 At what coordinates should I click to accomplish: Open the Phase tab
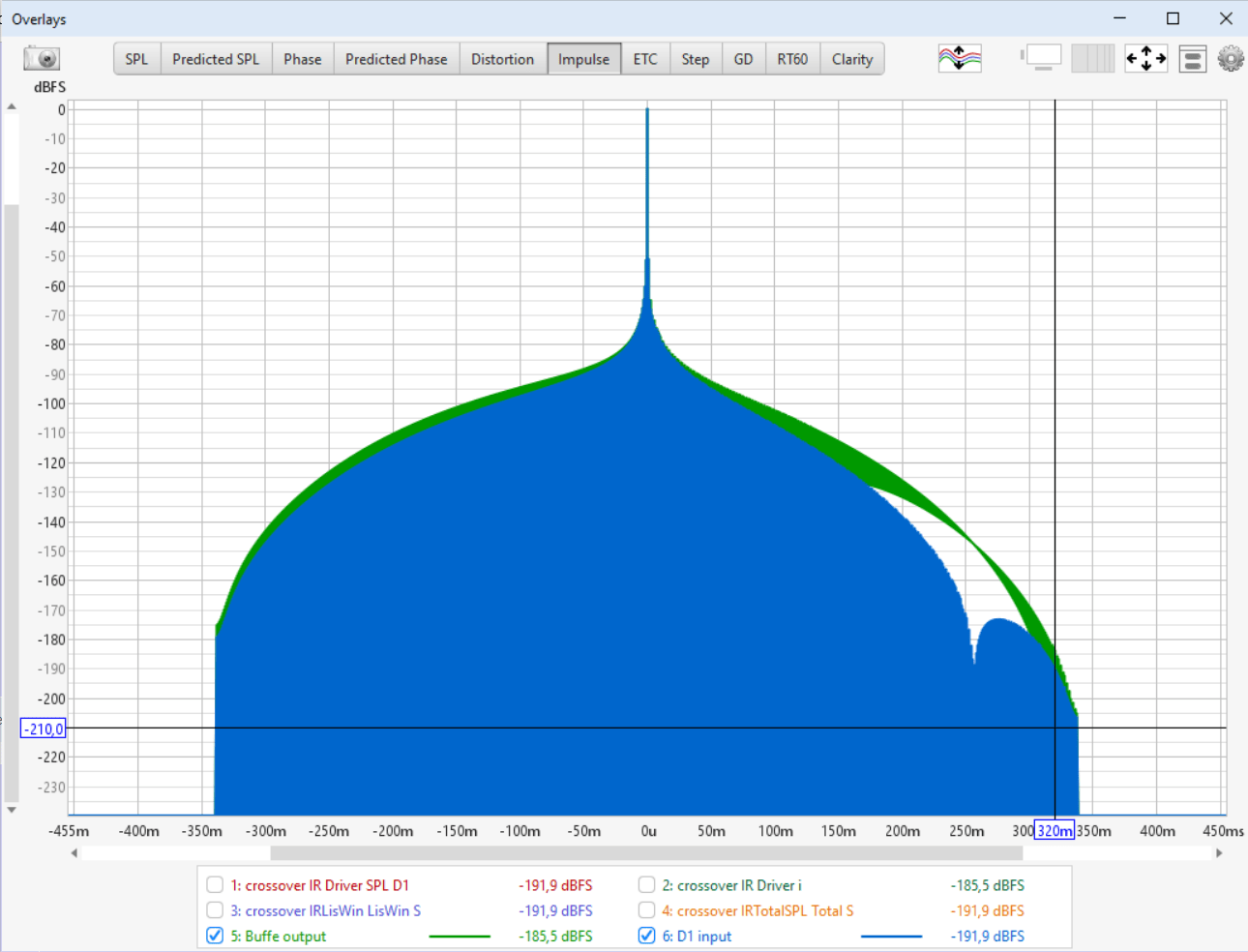pos(303,59)
